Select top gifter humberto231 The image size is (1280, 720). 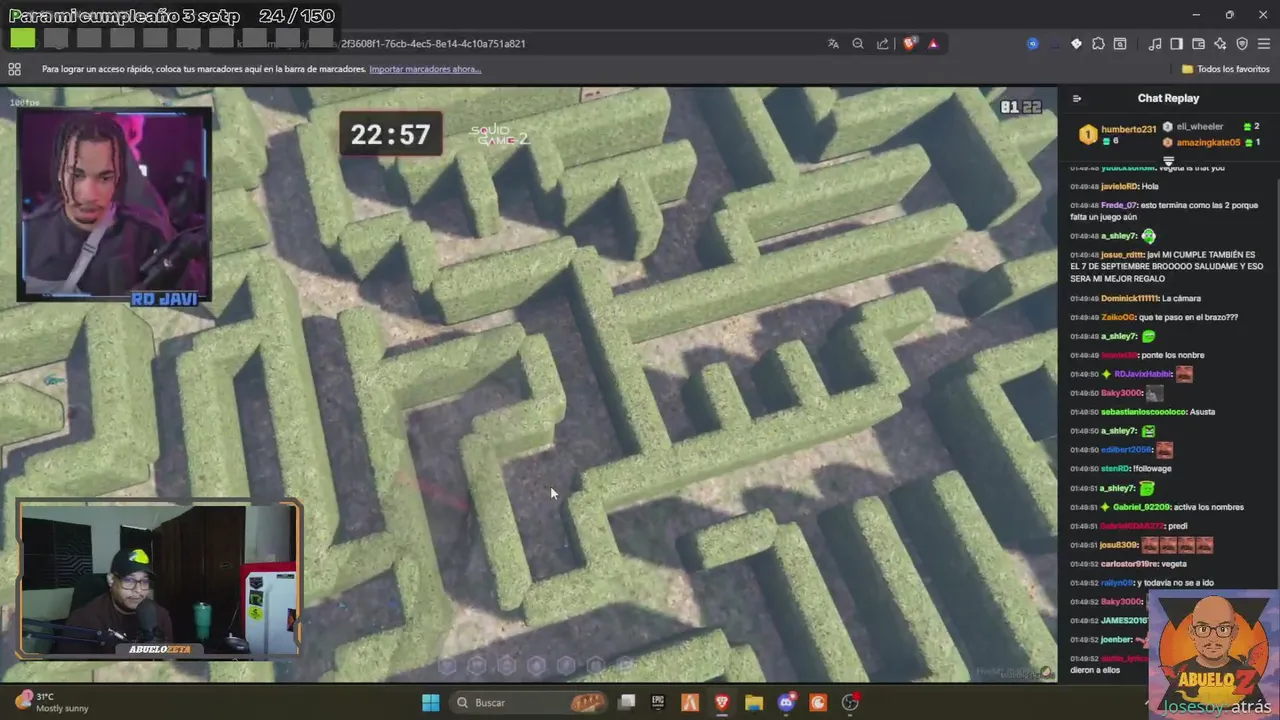pyautogui.click(x=1118, y=134)
